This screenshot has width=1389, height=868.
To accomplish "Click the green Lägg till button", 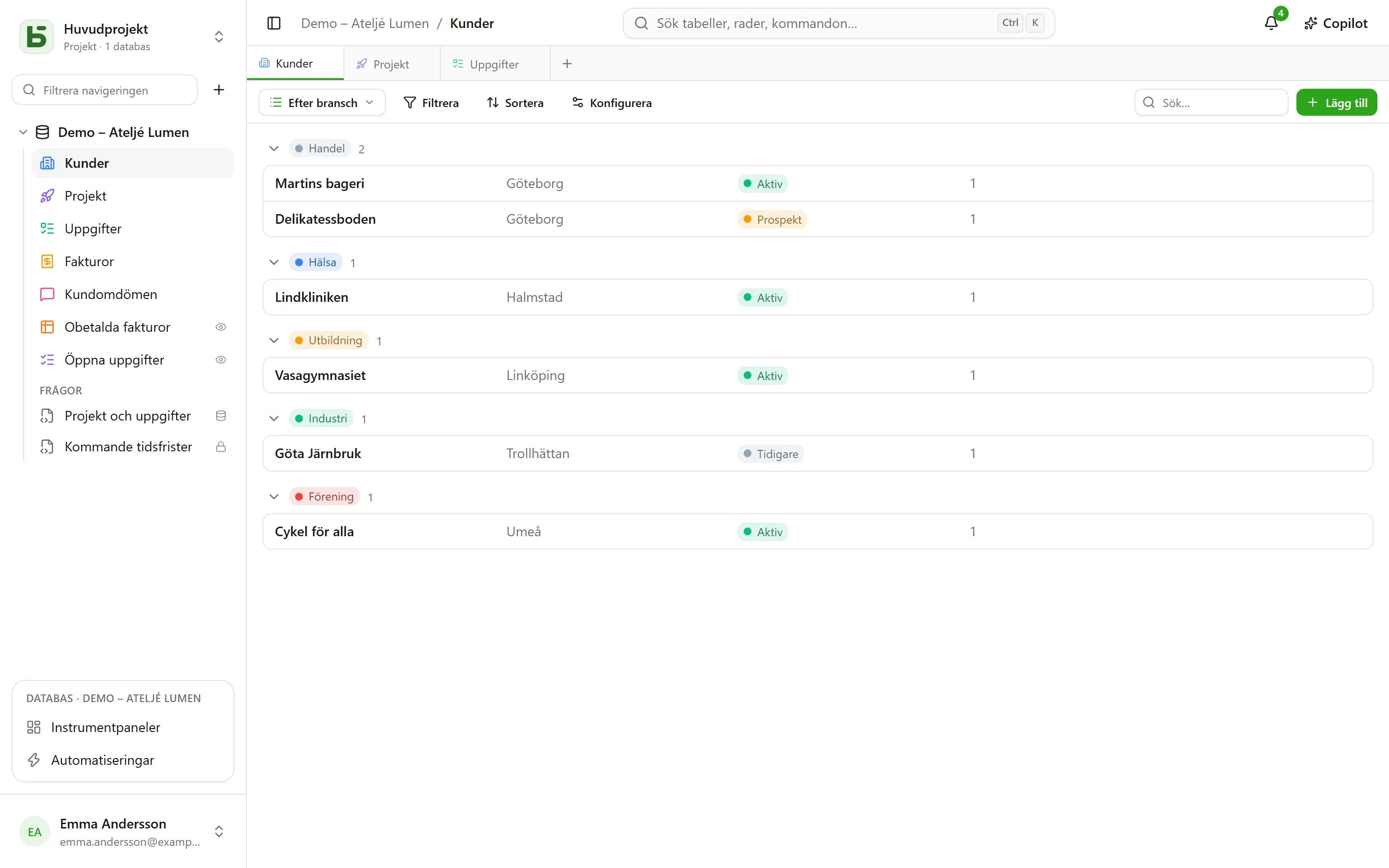I will point(1336,102).
